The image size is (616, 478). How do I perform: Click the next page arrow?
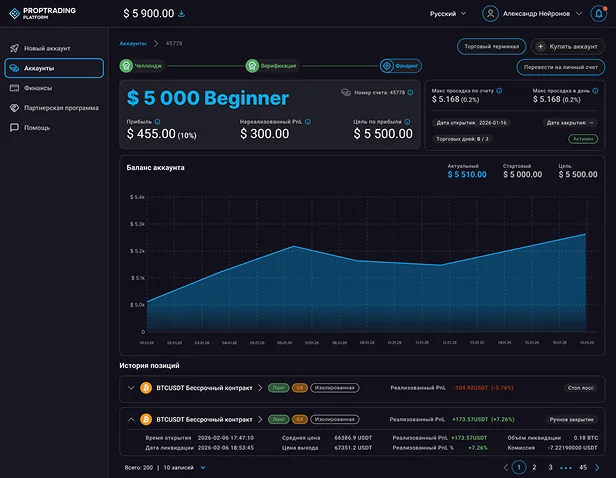click(x=597, y=467)
